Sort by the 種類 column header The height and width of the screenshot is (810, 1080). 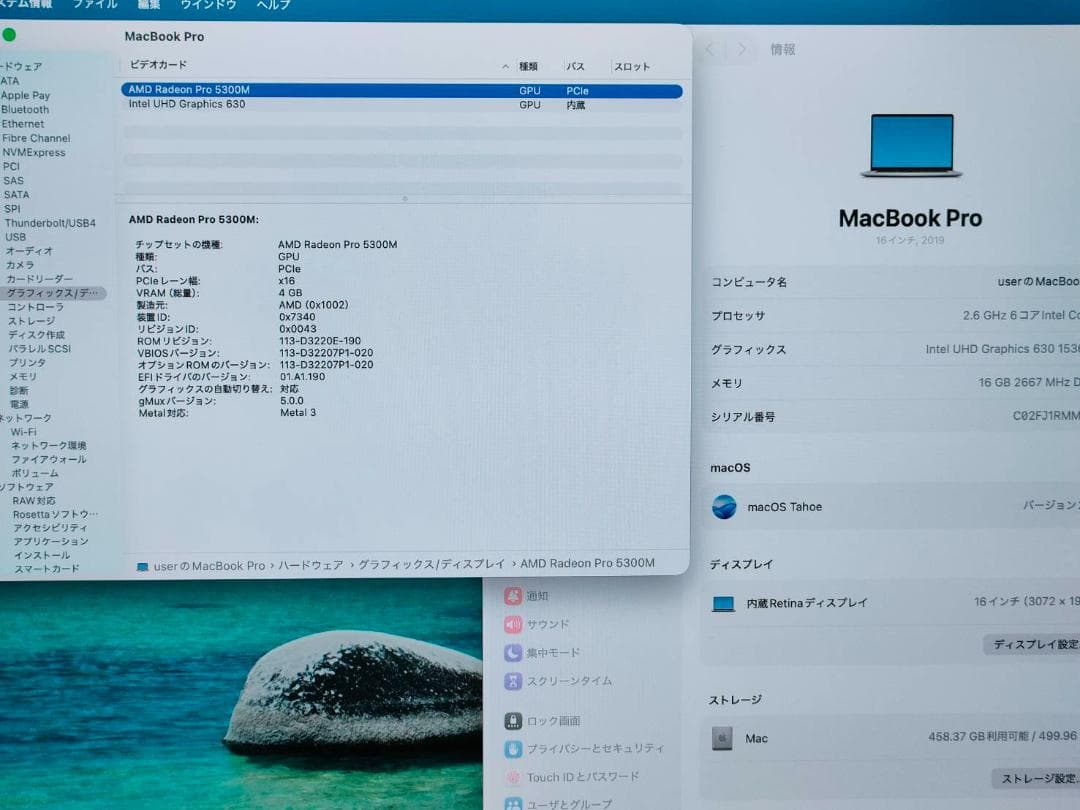click(528, 66)
